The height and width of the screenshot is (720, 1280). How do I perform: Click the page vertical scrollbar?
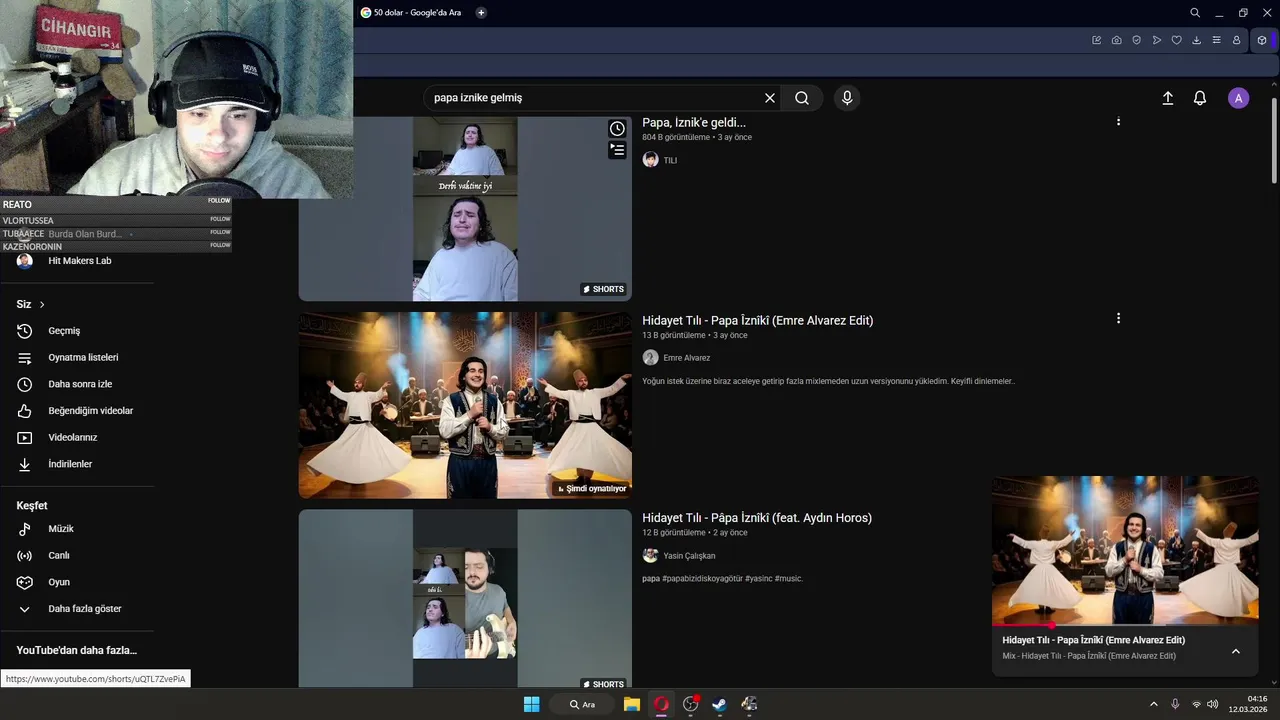click(x=1274, y=140)
